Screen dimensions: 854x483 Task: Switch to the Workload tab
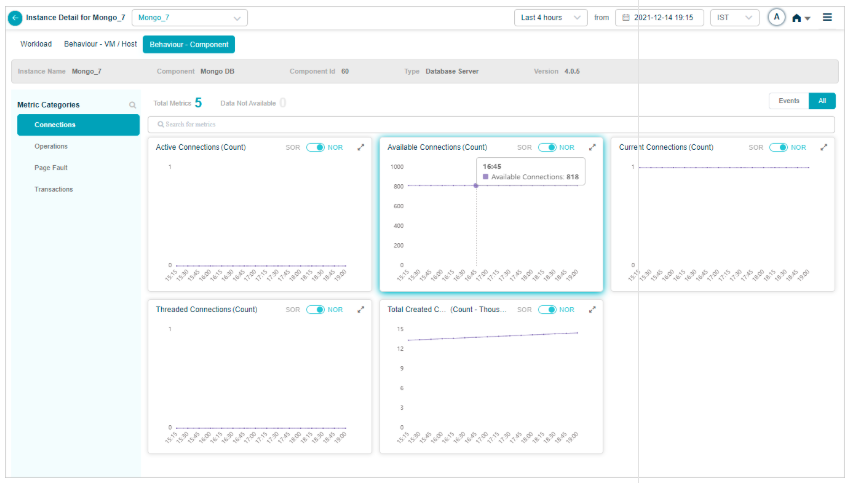[x=36, y=44]
